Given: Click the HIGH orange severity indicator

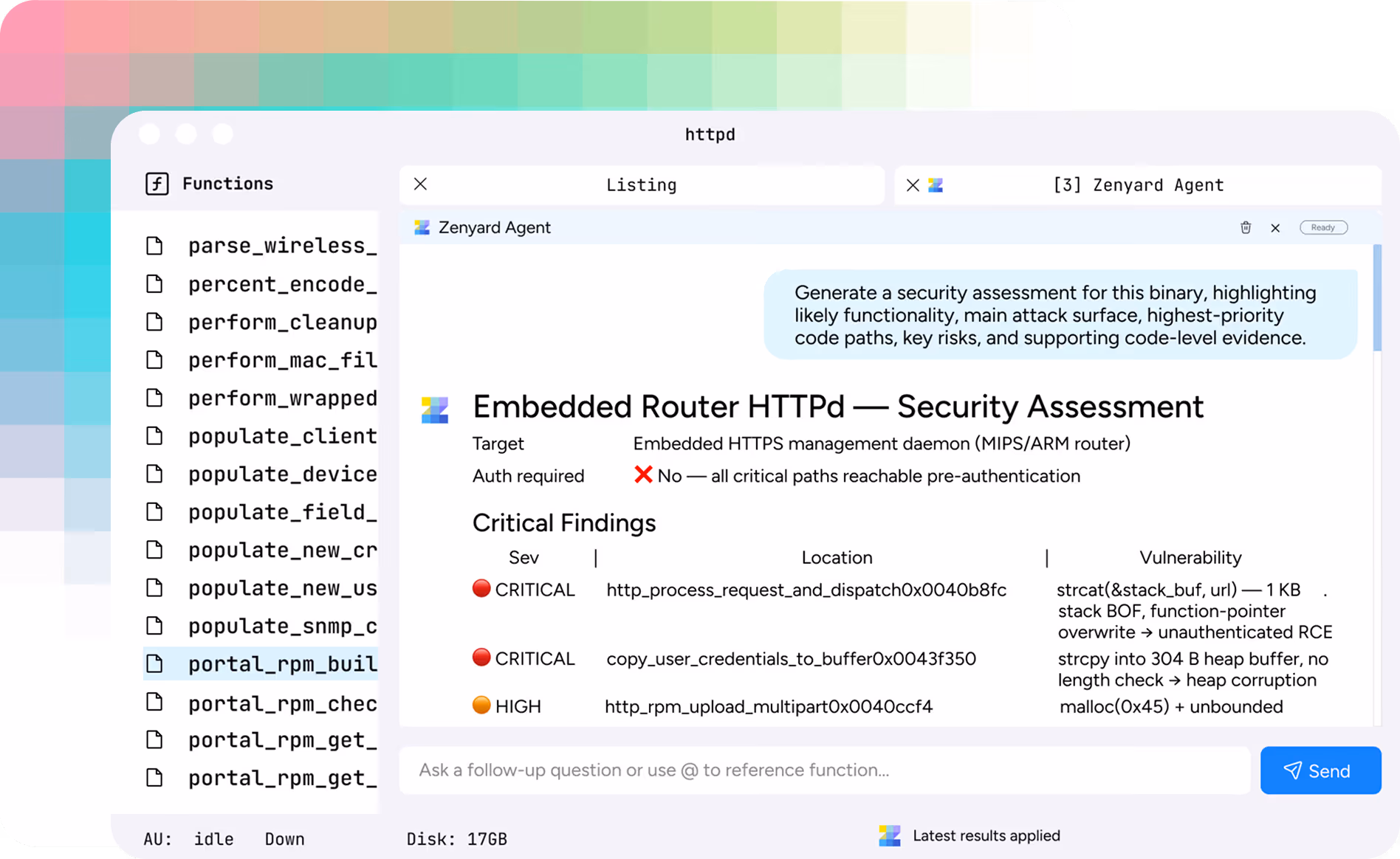Looking at the screenshot, I should point(481,705).
